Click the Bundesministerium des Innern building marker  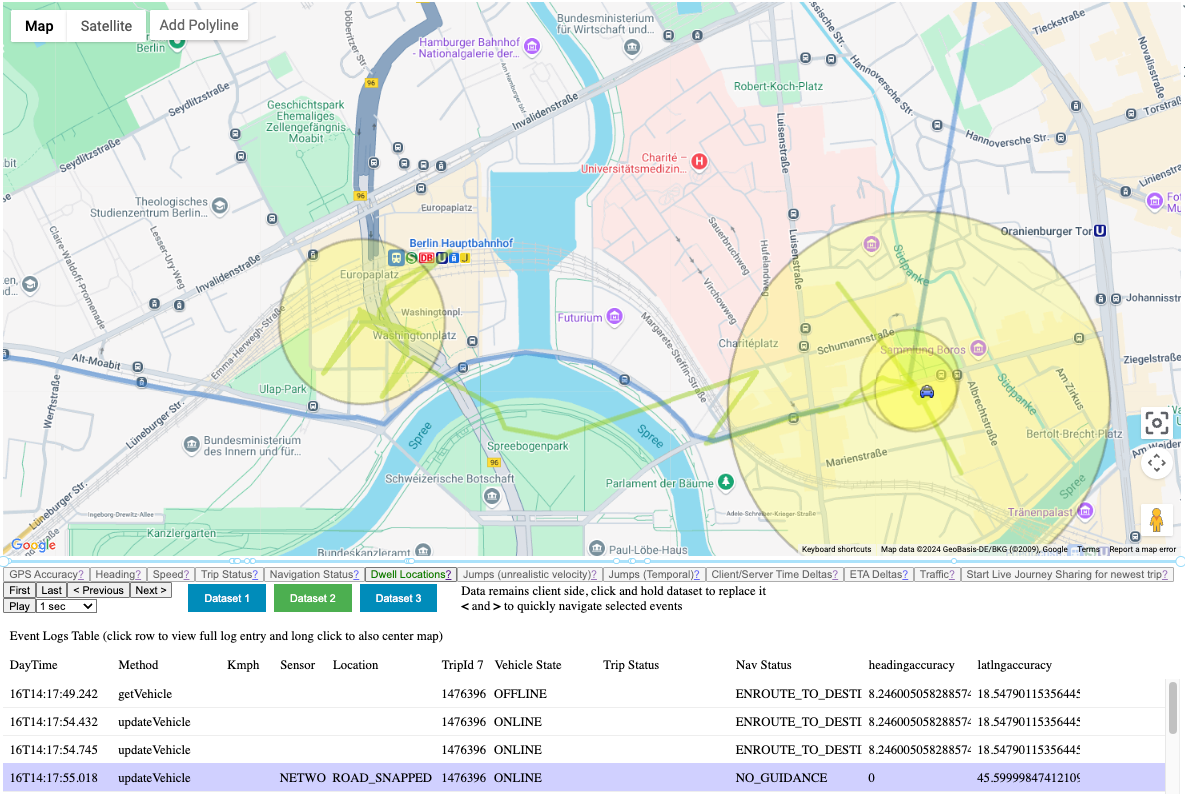(x=192, y=445)
